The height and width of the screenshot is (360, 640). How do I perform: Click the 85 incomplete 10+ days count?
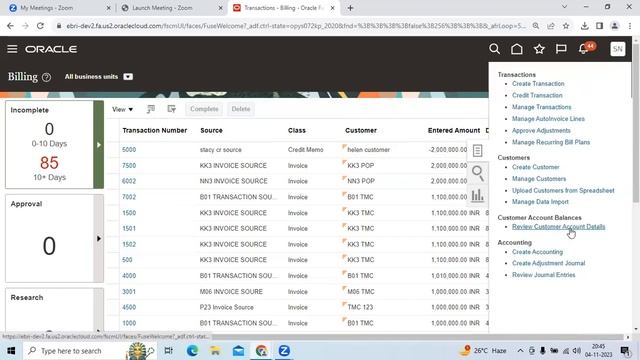(x=49, y=163)
